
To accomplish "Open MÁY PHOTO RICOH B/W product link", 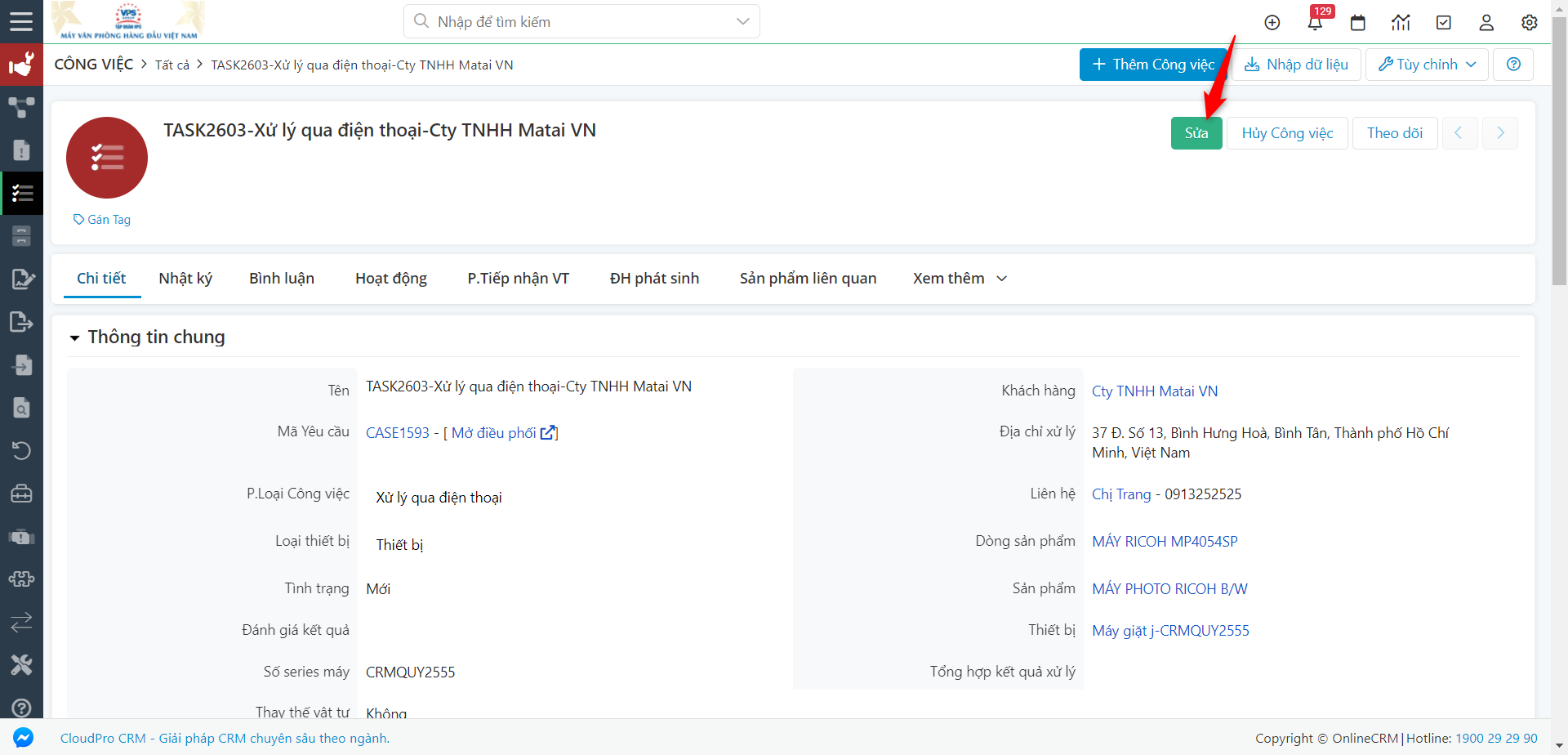I will [1169, 589].
